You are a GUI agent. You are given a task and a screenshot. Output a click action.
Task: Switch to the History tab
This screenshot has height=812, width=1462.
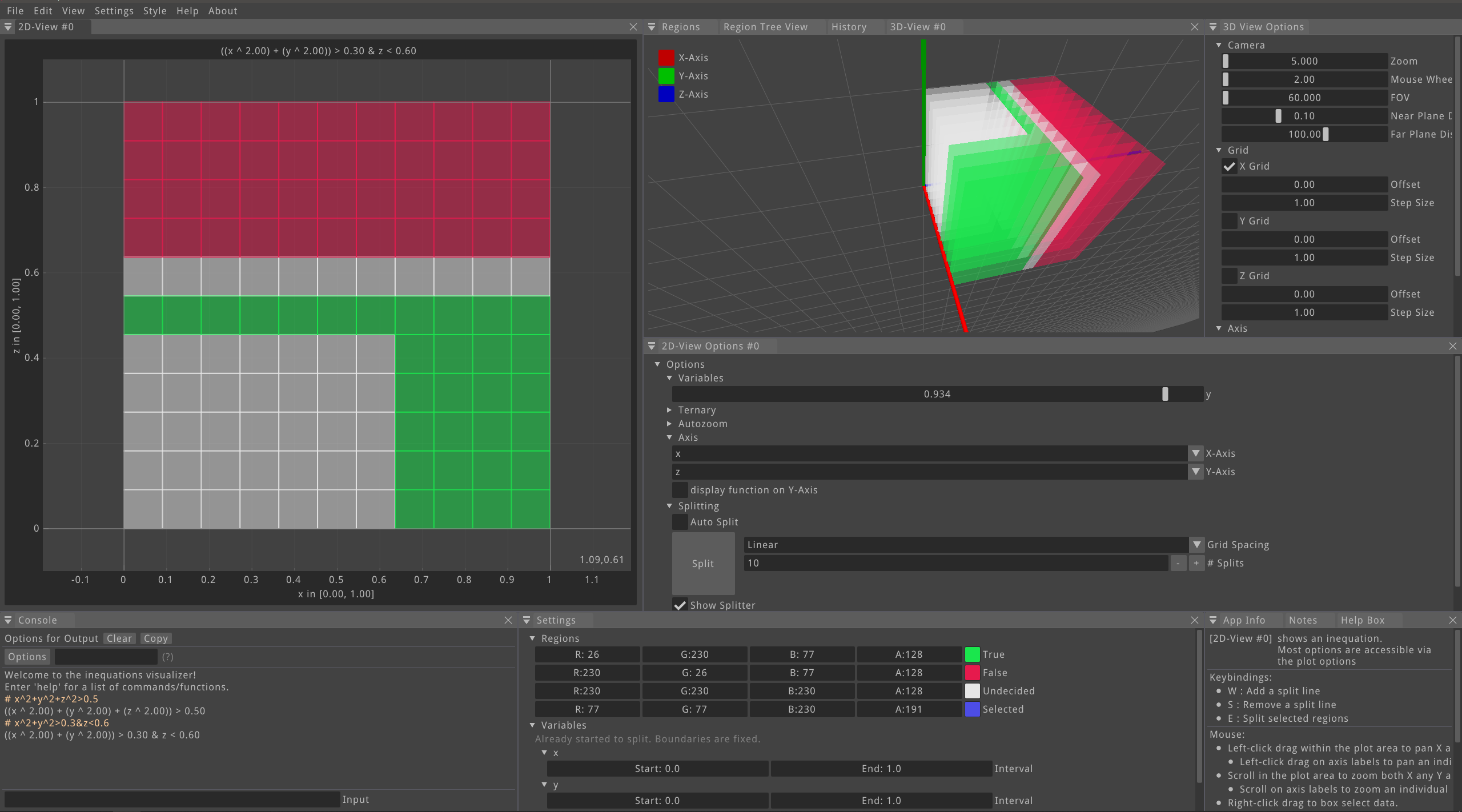click(849, 27)
